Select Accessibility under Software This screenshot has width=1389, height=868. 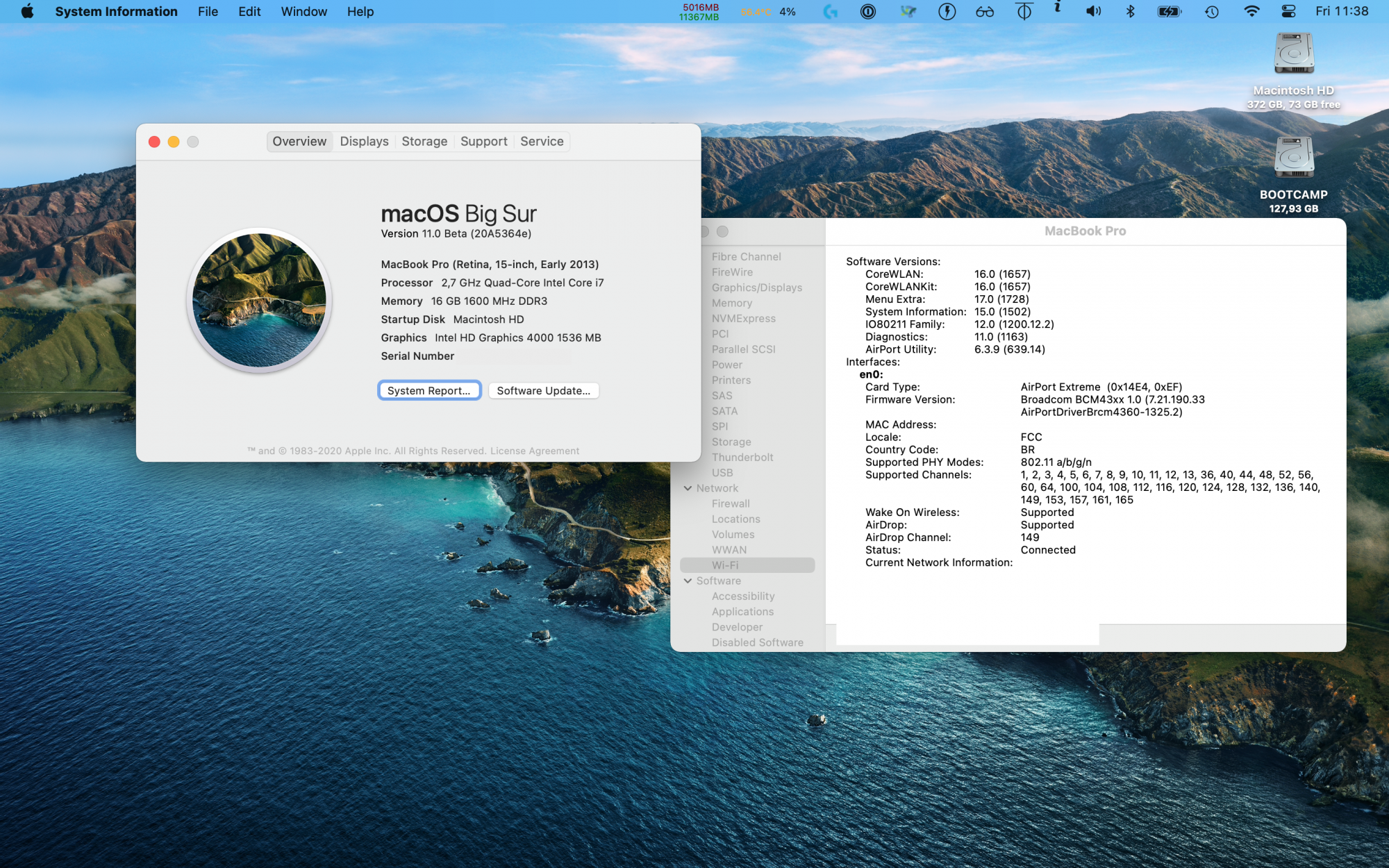coord(743,596)
